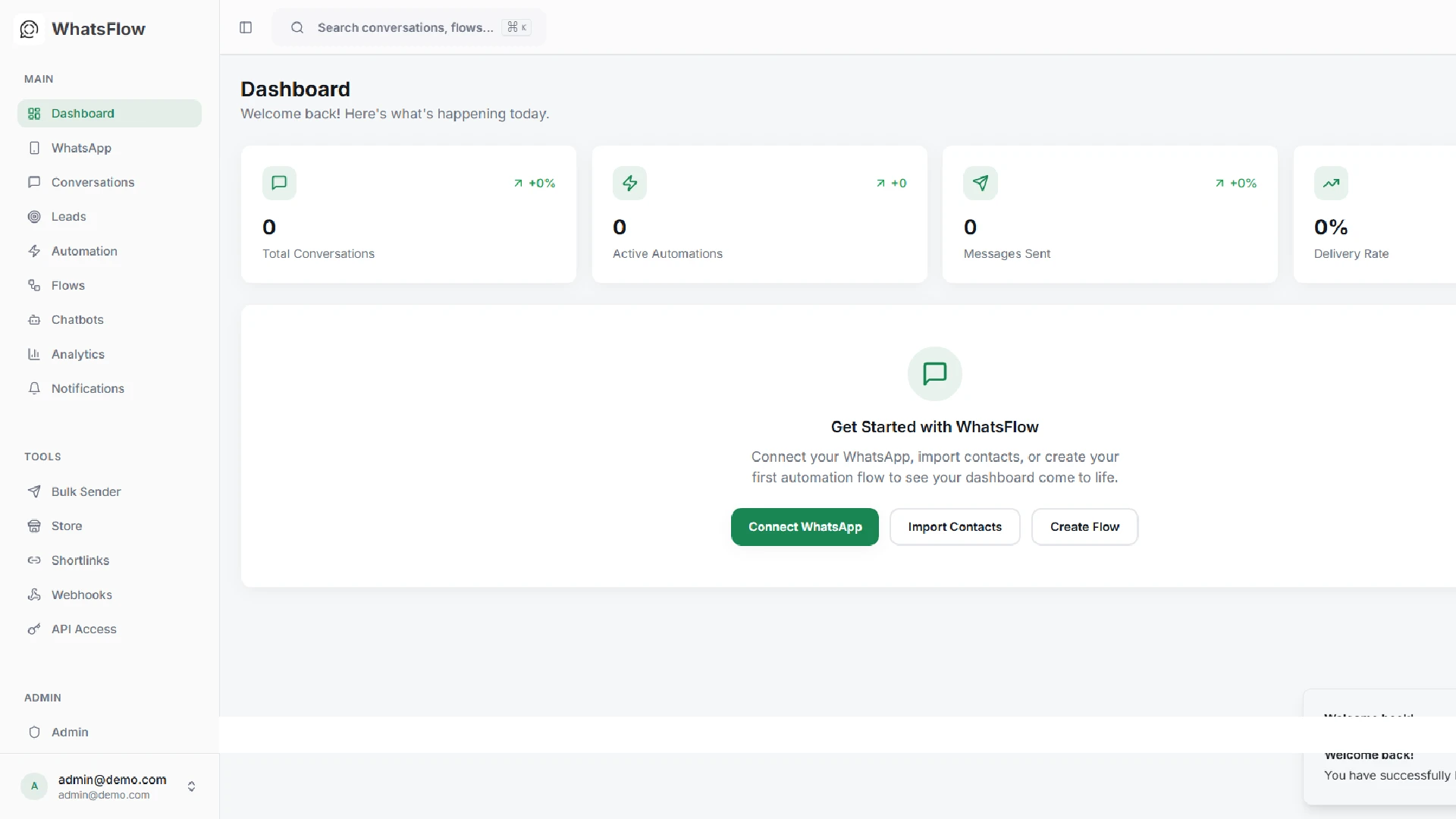Click the Conversations chat bubble icon

(34, 182)
